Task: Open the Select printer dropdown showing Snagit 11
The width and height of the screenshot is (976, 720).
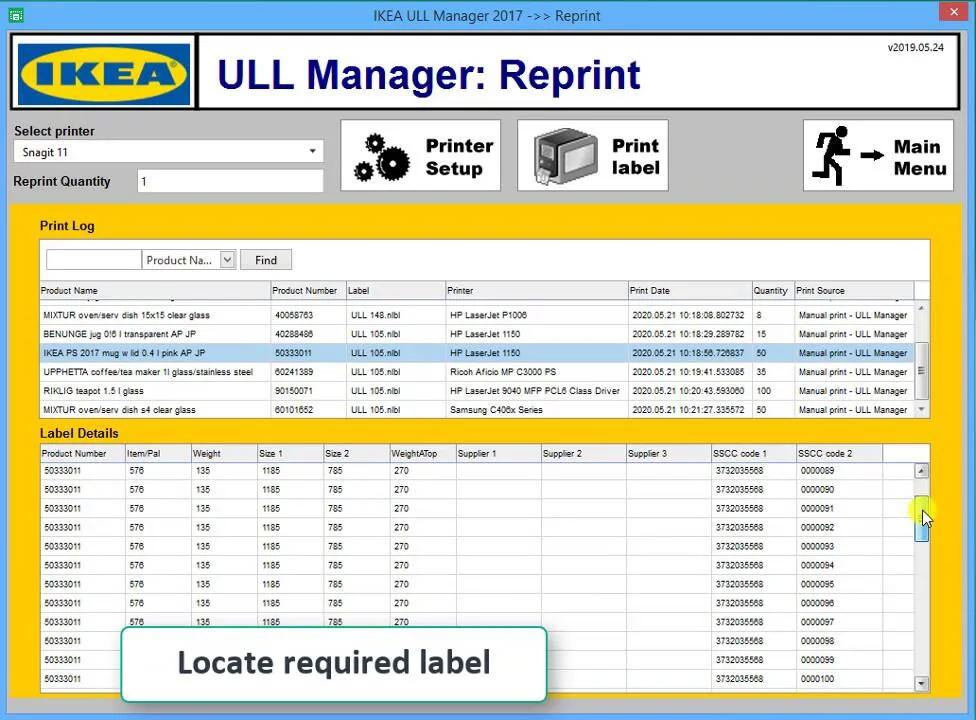Action: click(168, 152)
